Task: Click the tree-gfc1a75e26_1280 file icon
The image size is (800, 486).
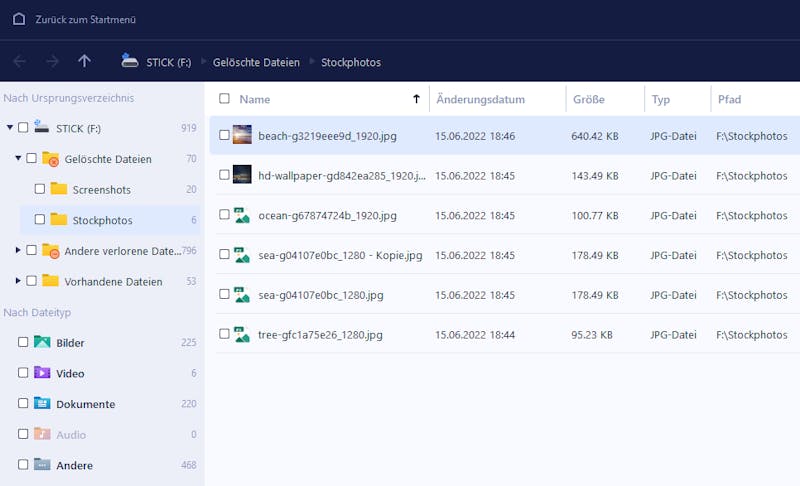Action: pyautogui.click(x=242, y=335)
